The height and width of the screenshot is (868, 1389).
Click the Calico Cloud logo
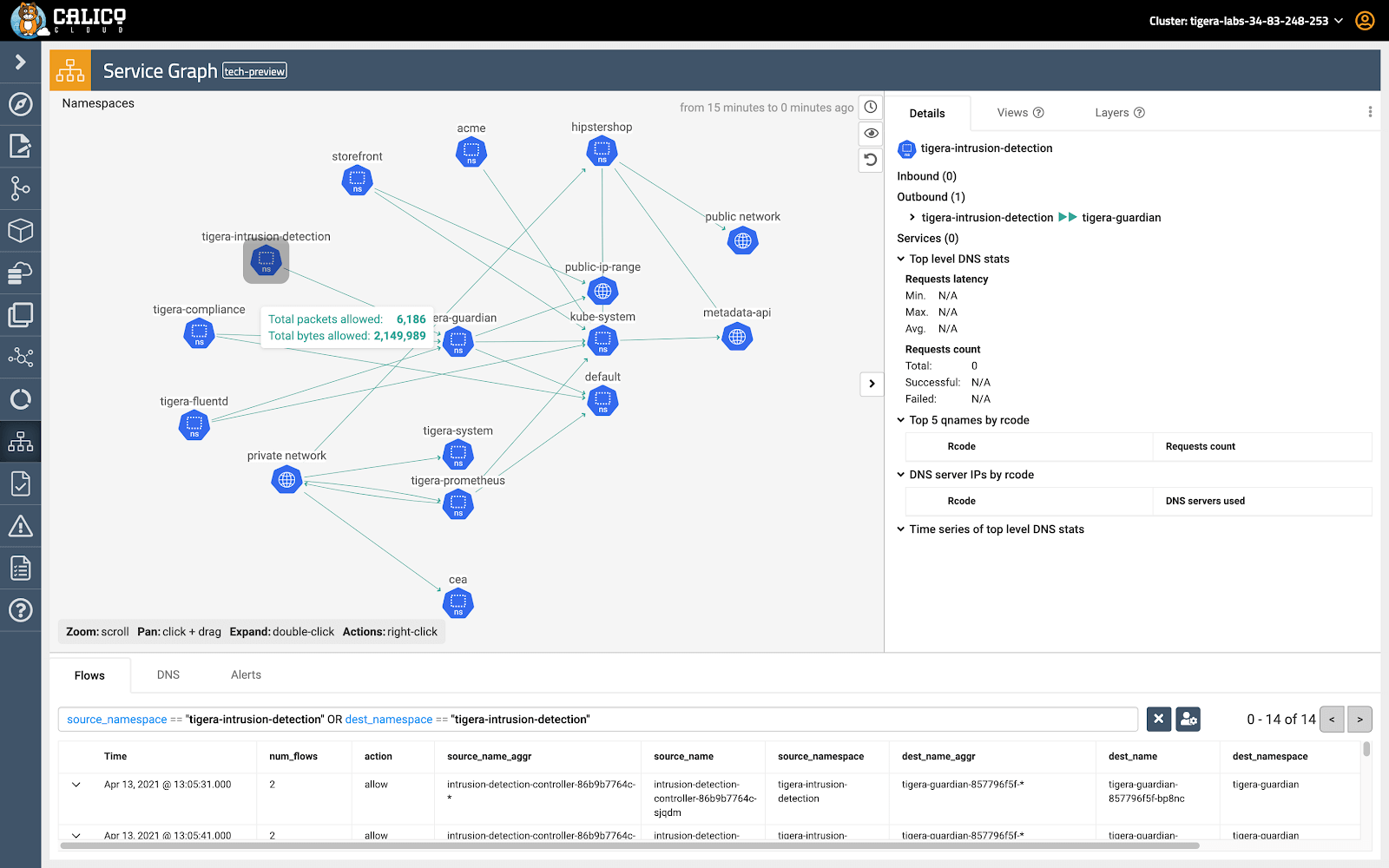point(69,20)
